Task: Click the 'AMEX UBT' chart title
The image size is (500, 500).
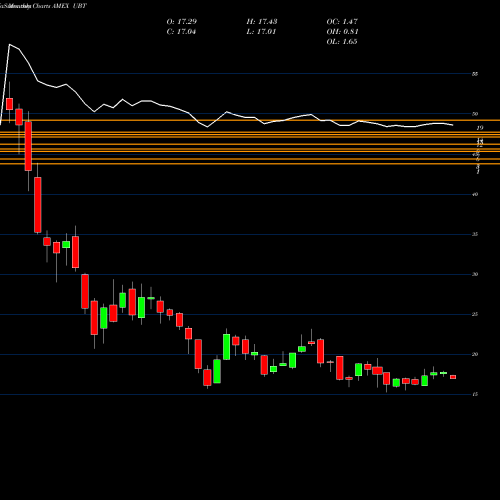Action: [69, 6]
